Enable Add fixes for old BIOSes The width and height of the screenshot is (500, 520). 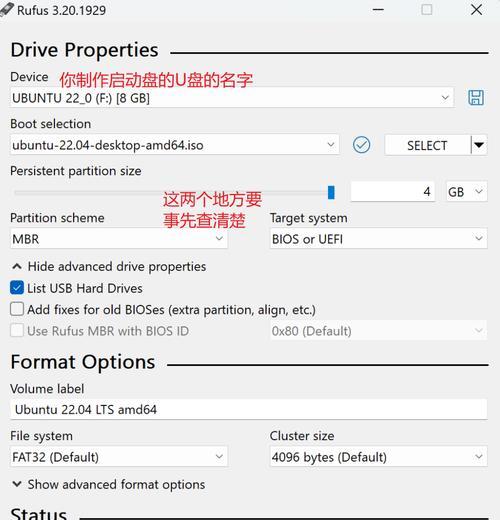[17, 309]
